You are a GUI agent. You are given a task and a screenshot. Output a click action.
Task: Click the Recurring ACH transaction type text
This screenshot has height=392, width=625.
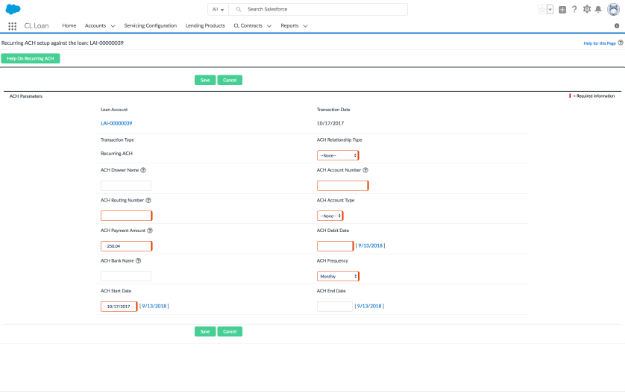pyautogui.click(x=116, y=153)
